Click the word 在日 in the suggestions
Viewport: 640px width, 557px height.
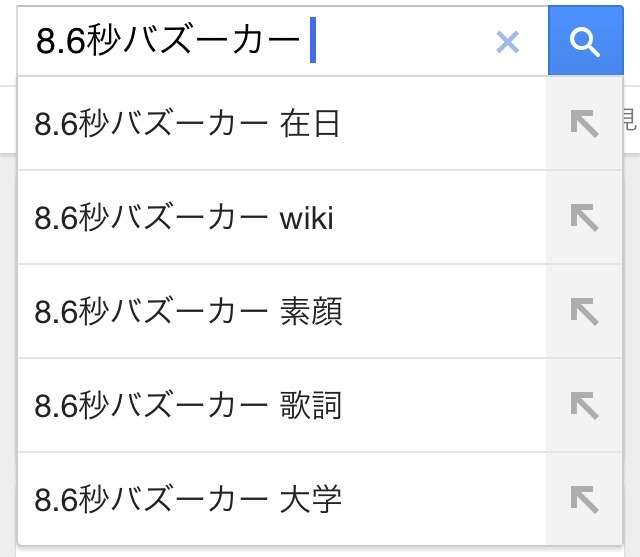coord(310,124)
